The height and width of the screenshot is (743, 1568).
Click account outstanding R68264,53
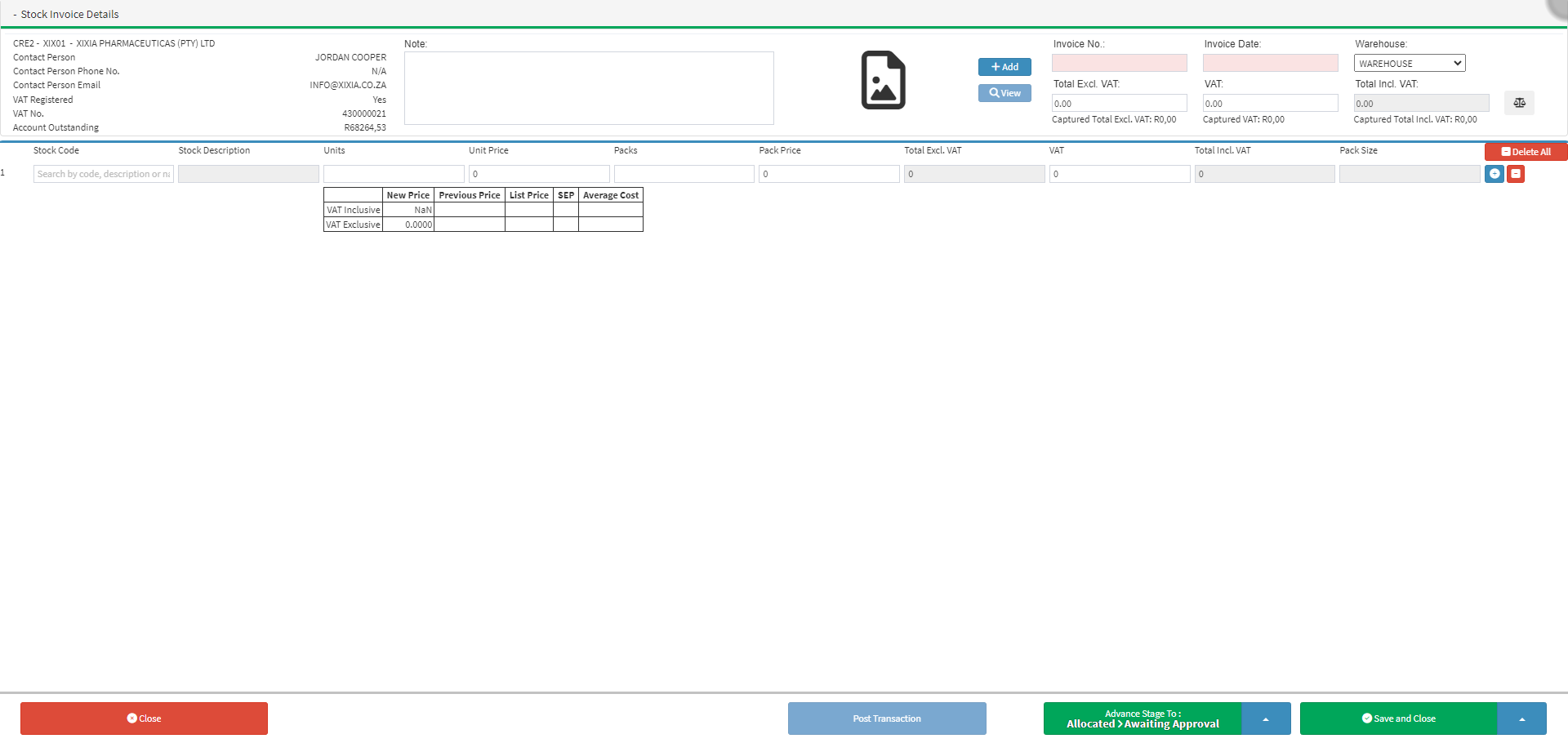tap(365, 127)
